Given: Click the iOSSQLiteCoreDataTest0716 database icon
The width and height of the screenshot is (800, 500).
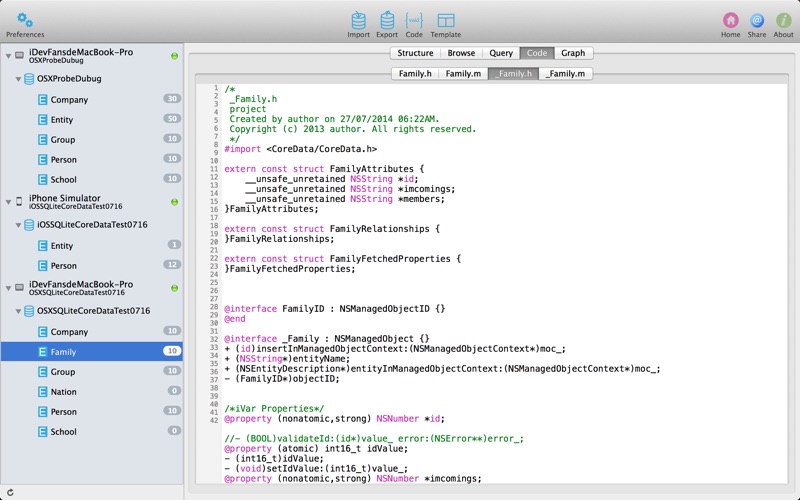Looking at the screenshot, I should tap(30, 225).
